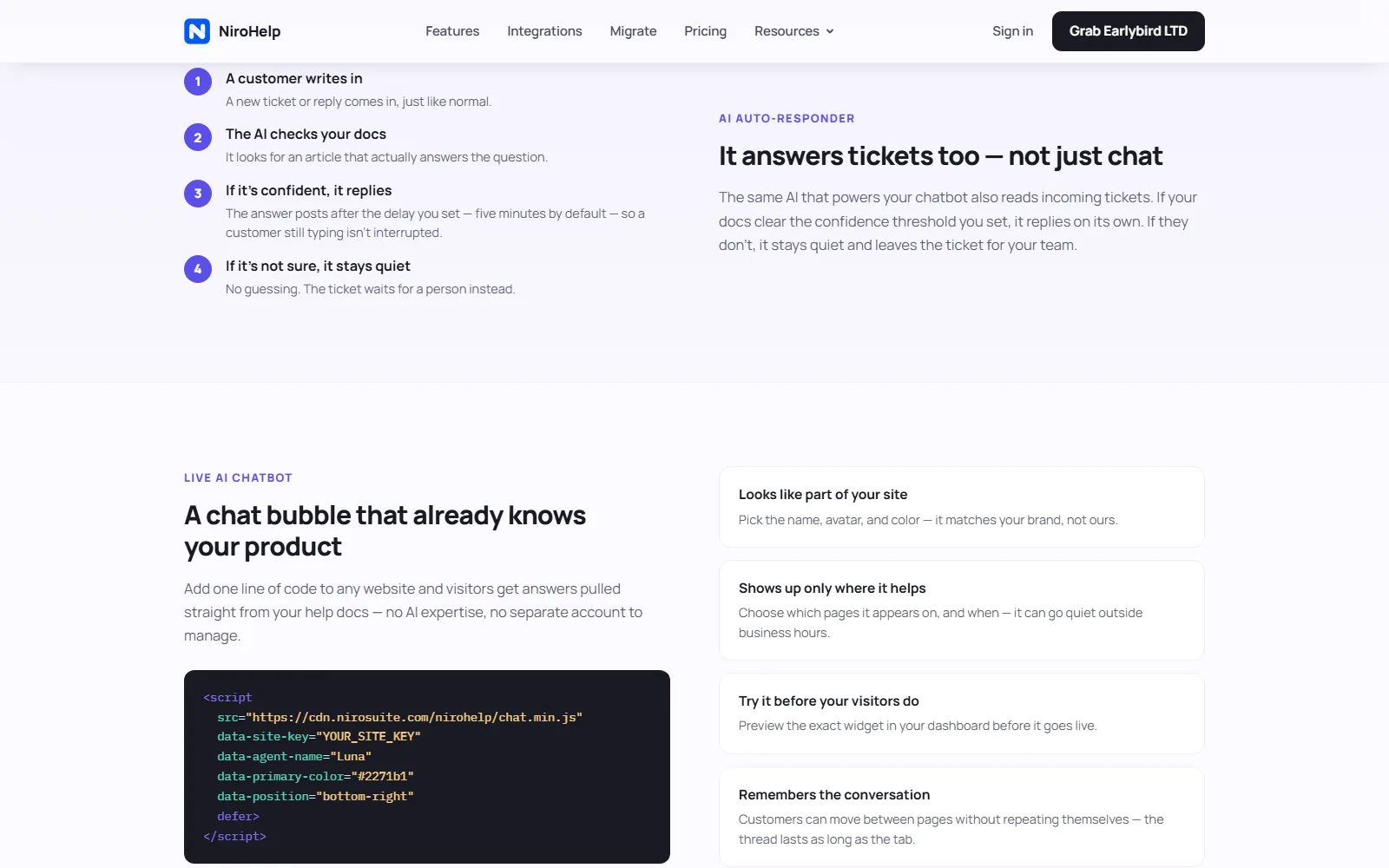Viewport: 1389px width, 868px height.
Task: Click 'It answers tickets too' headline
Action: coord(940,156)
